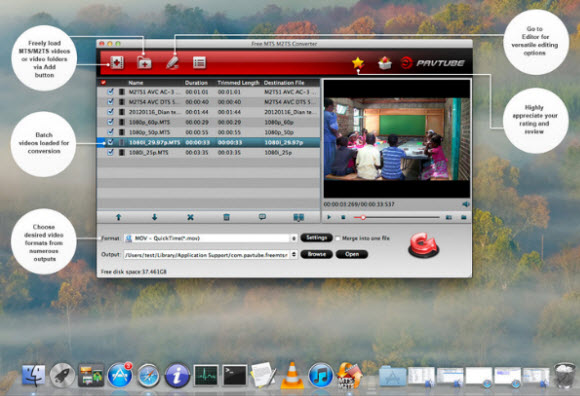Open MTS M2TS Converter dock icon

click(x=350, y=375)
